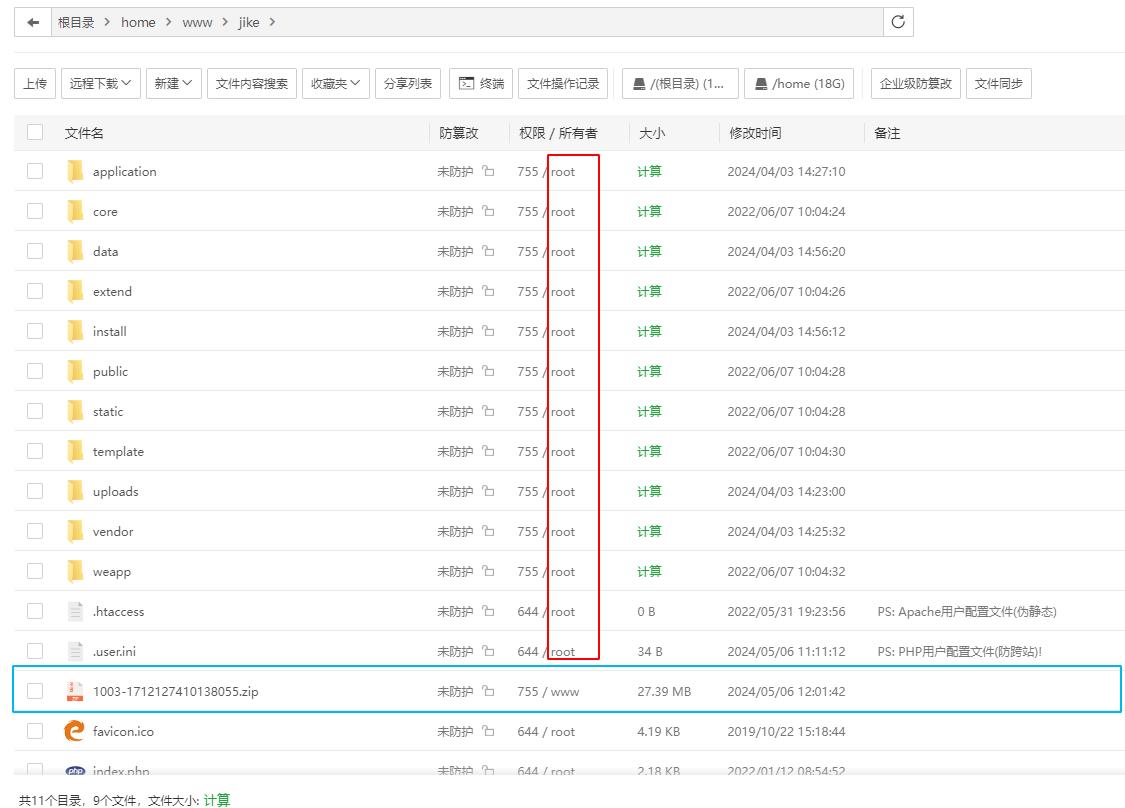1125x808 pixels.
Task: Click the zip archive file icon
Action: (75, 692)
